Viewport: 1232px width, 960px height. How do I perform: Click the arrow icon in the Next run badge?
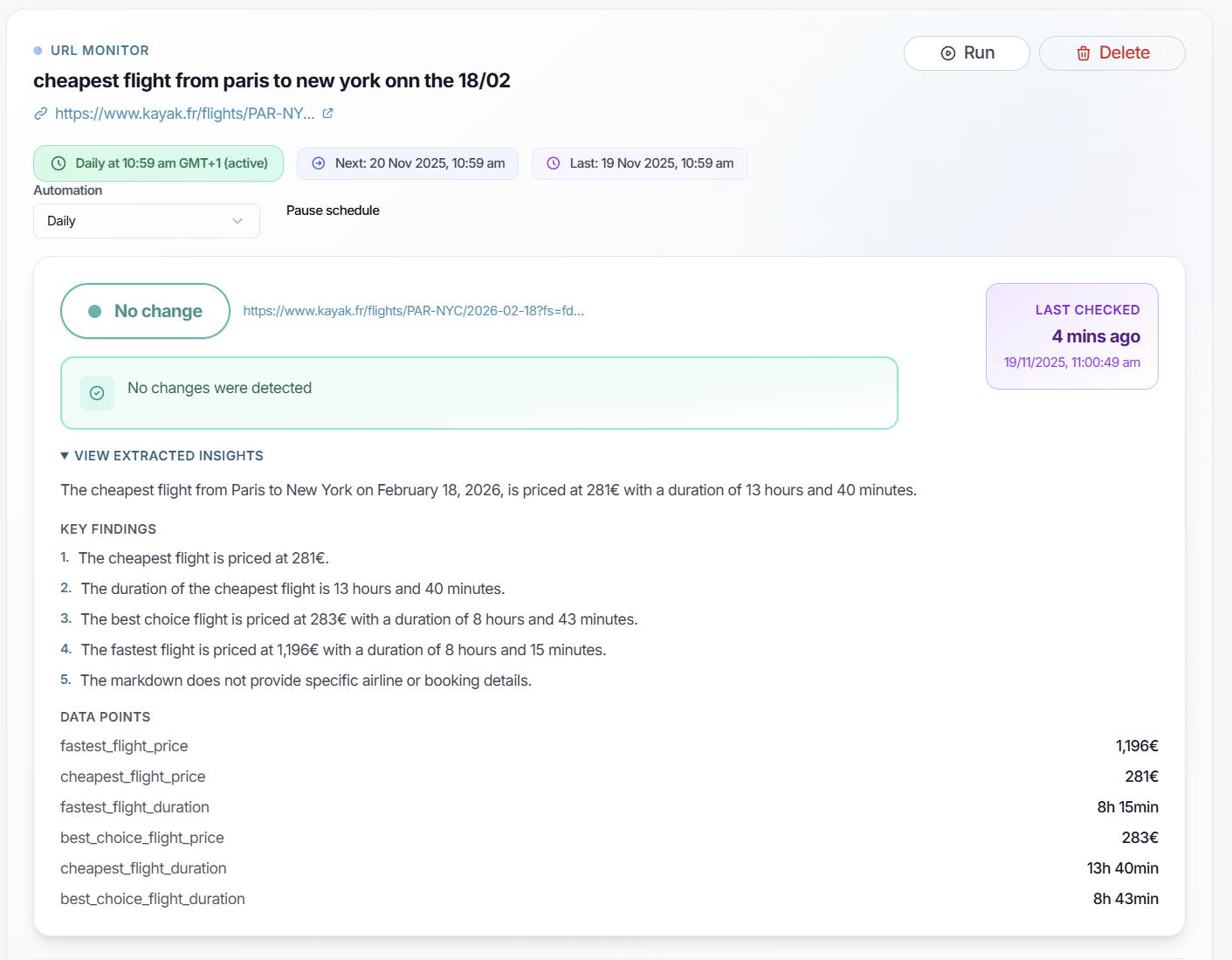tap(320, 163)
